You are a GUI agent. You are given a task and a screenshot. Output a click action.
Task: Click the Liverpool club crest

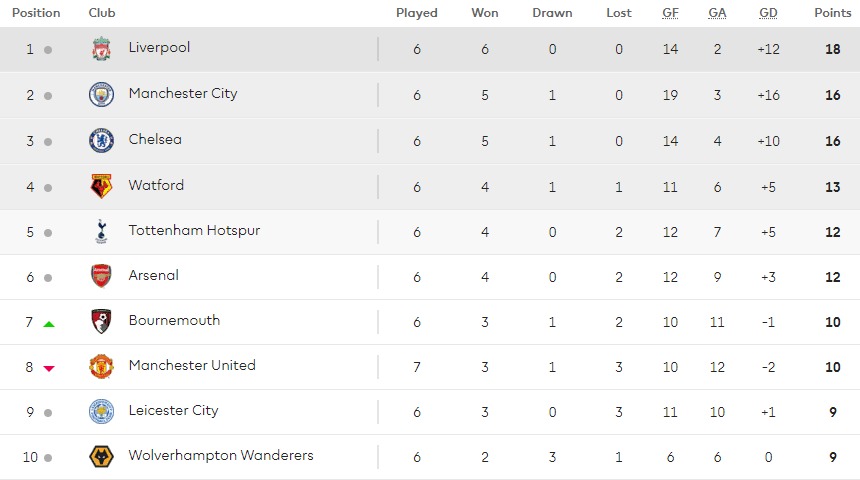pos(101,49)
